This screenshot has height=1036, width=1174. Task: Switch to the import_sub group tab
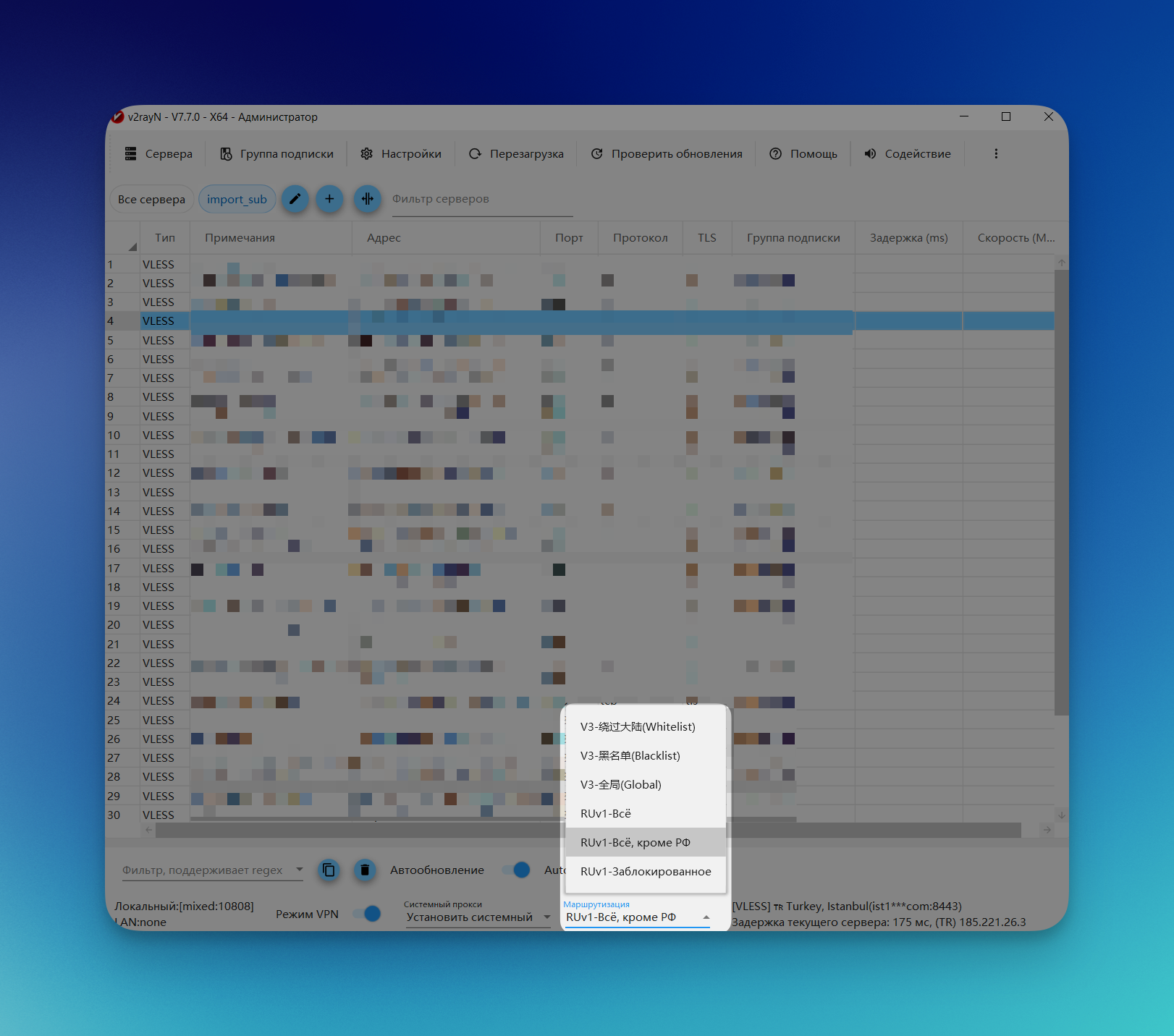237,200
